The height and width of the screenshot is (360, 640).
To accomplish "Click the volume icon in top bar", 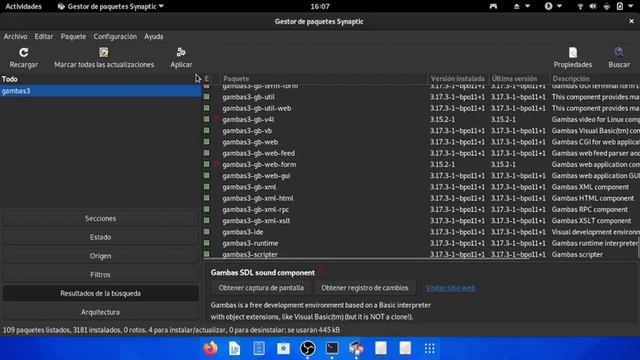I will [593, 6].
